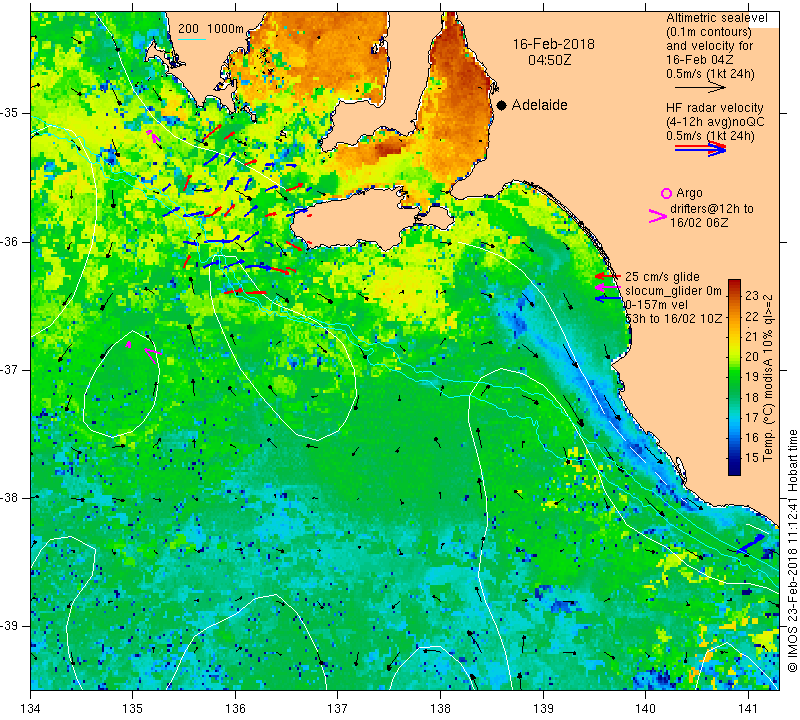
Task: Click the -37 latitude axis label
Action: pyautogui.click(x=10, y=369)
